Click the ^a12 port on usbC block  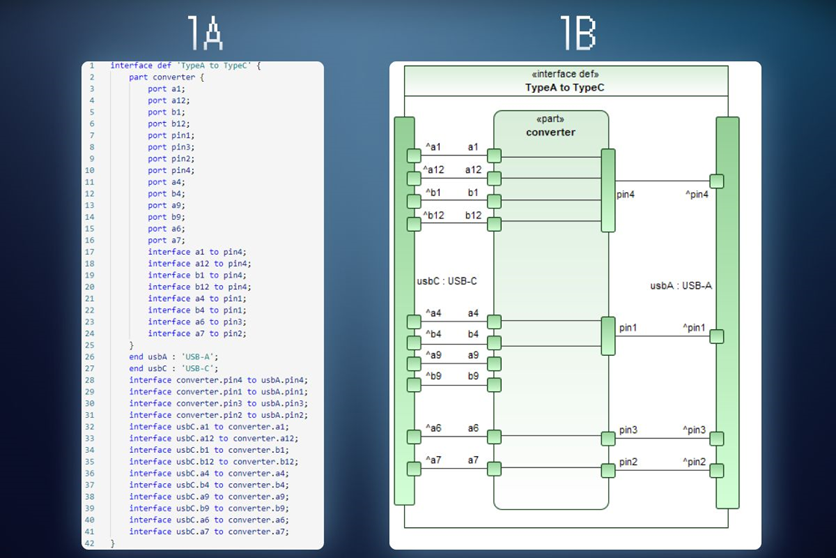pyautogui.click(x=414, y=179)
